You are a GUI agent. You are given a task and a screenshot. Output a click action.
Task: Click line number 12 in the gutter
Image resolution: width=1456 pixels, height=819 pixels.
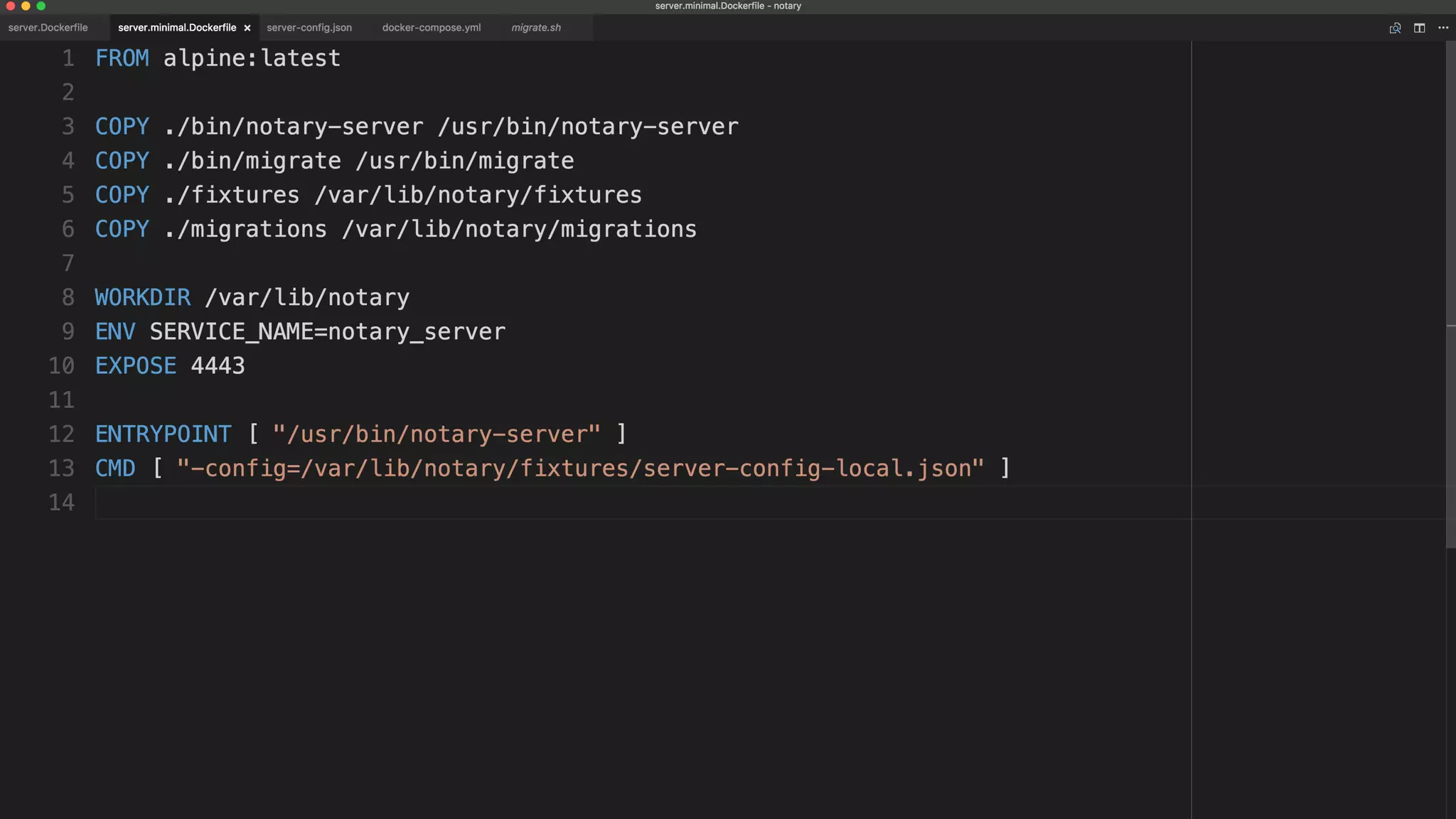(61, 434)
